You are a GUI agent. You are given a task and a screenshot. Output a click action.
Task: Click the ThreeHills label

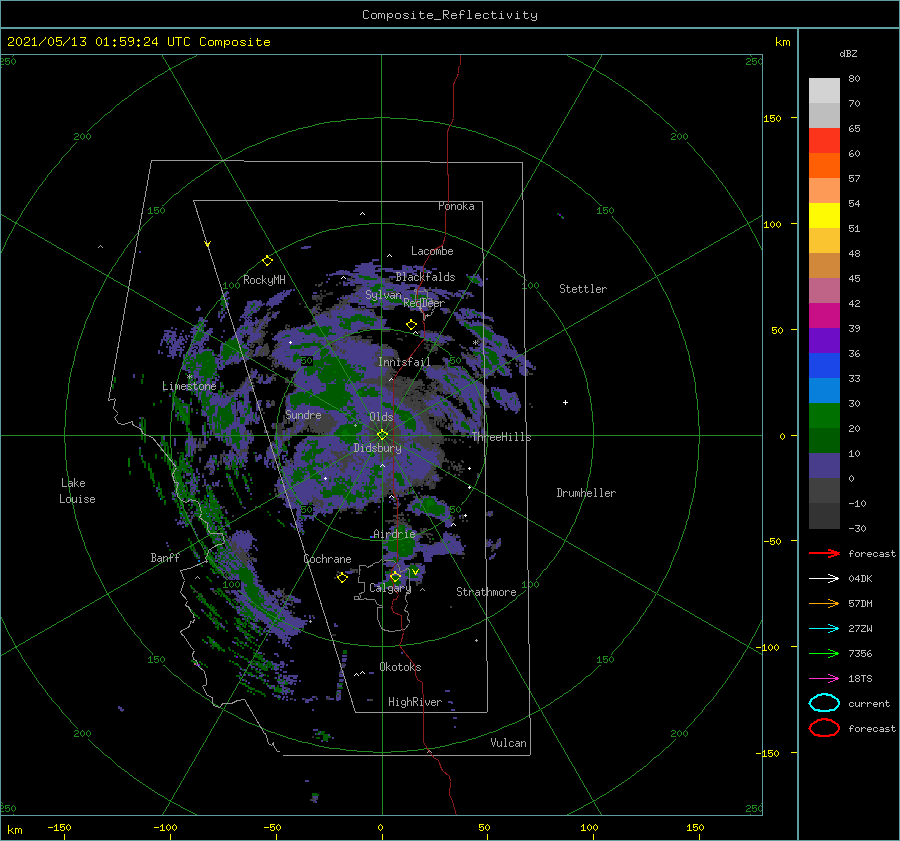pos(502,437)
